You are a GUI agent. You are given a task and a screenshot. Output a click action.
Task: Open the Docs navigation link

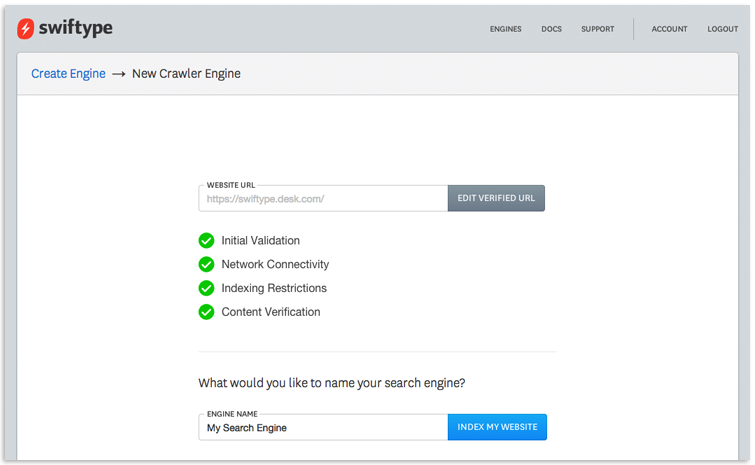(551, 29)
